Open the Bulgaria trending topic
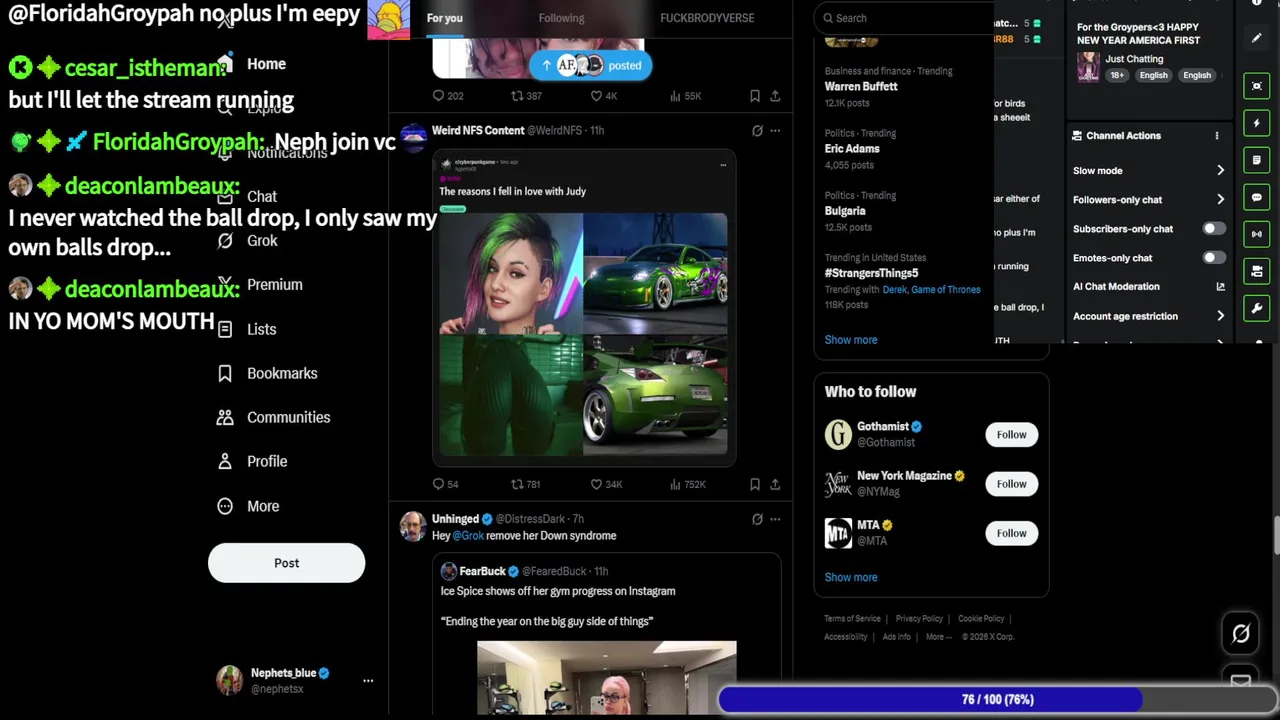This screenshot has height=720, width=1280. pyautogui.click(x=845, y=211)
